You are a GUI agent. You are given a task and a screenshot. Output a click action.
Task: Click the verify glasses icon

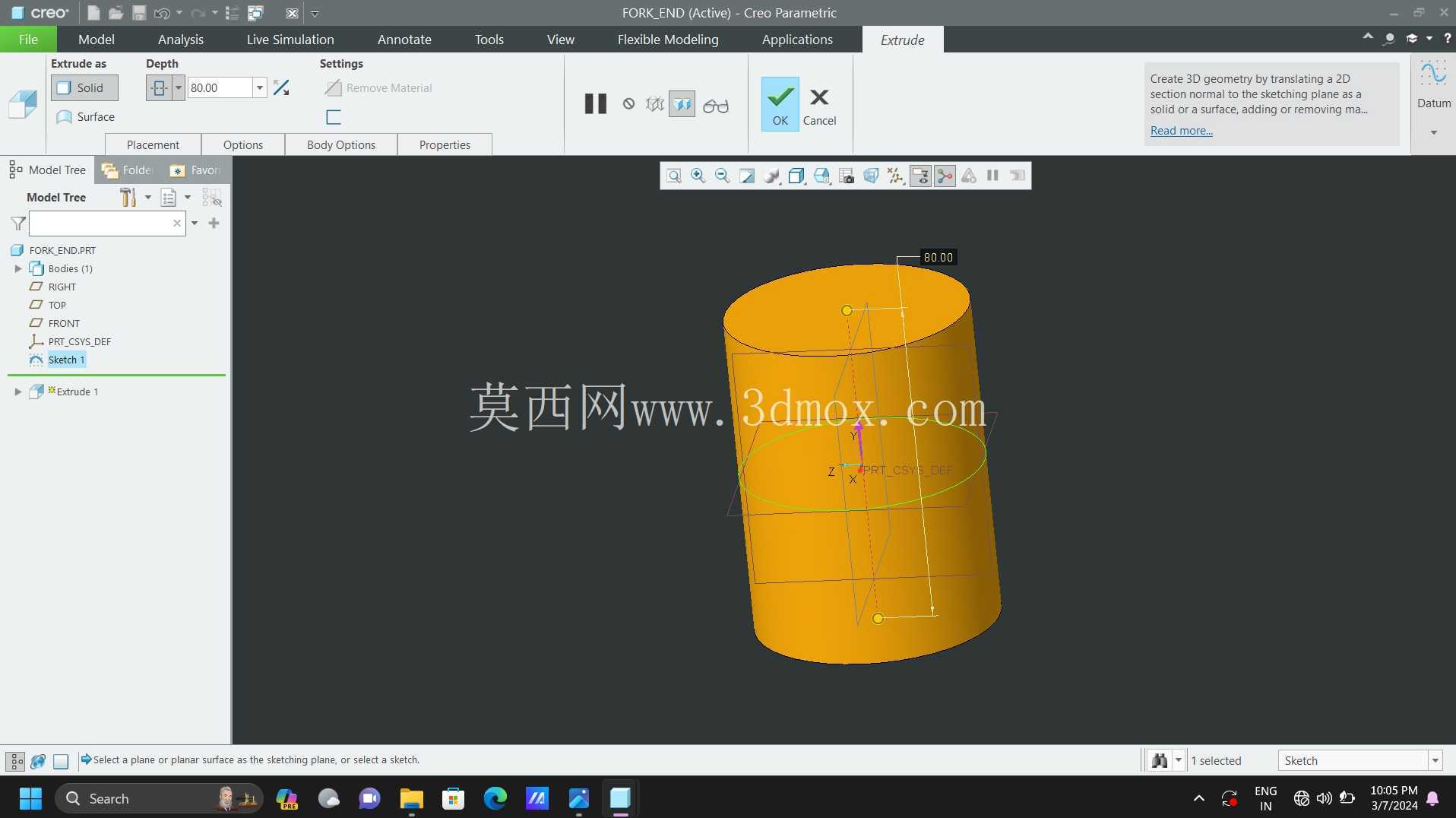click(x=715, y=106)
